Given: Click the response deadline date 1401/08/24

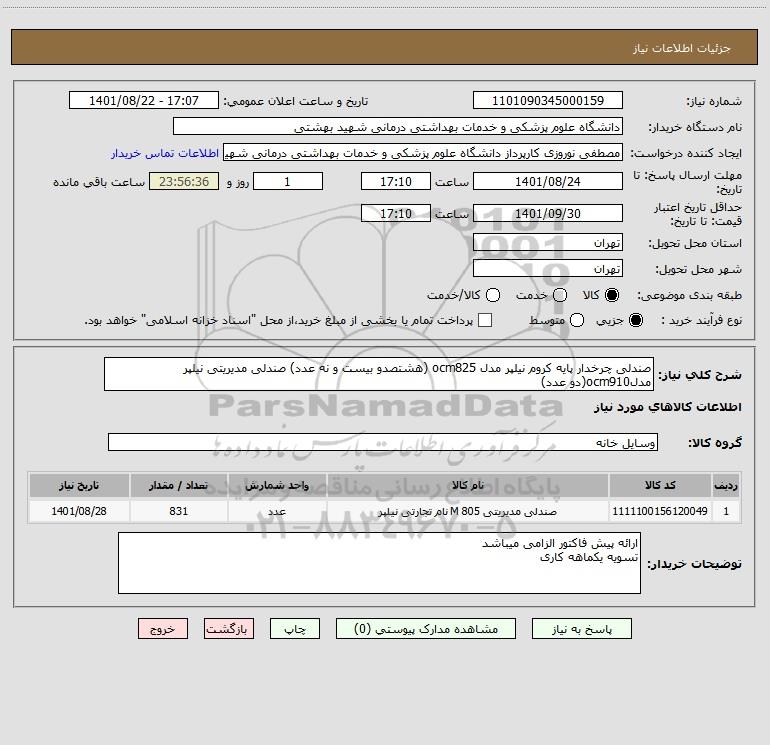Looking at the screenshot, I should coord(548,181).
